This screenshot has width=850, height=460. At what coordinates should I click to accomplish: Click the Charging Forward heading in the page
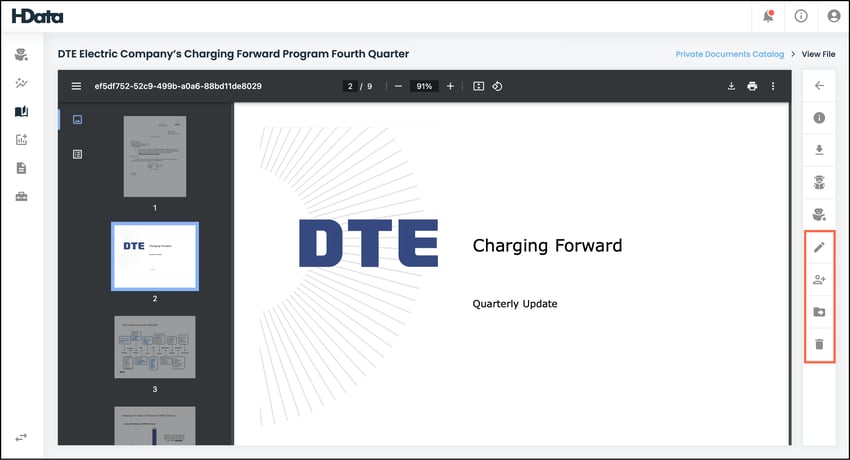pyautogui.click(x=547, y=245)
